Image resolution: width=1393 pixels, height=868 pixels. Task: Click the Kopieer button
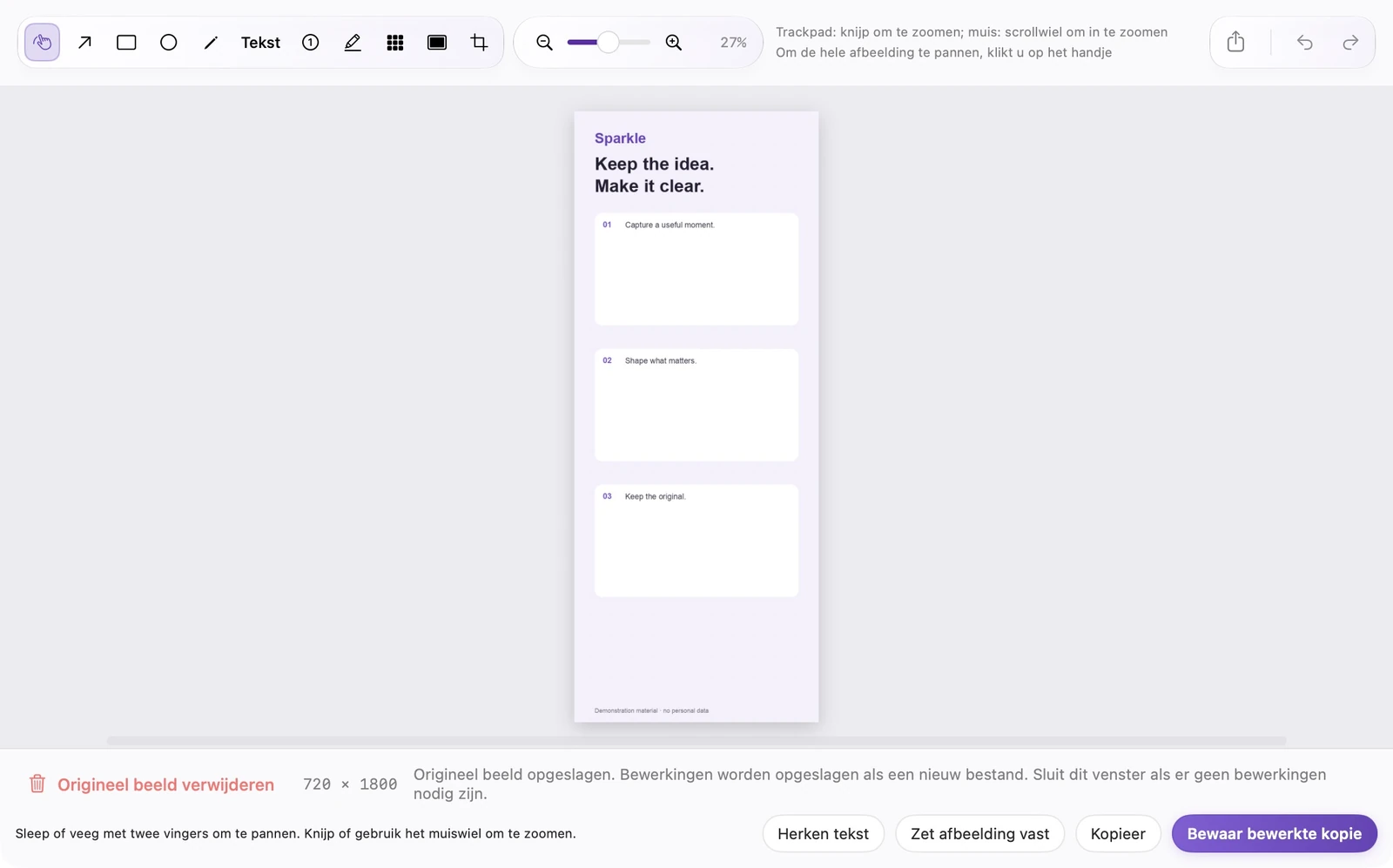point(1118,834)
